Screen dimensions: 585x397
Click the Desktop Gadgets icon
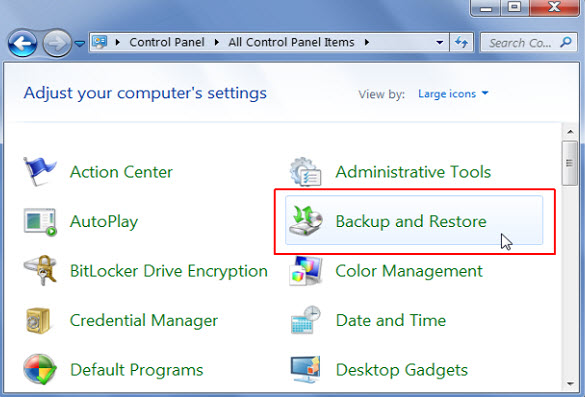pyautogui.click(x=306, y=369)
